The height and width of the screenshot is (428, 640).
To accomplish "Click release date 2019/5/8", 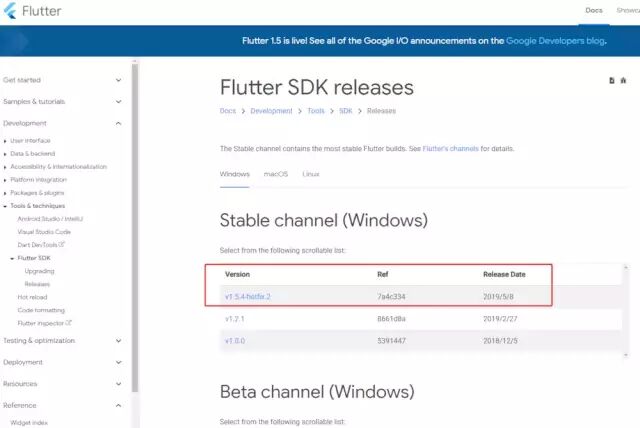I will pos(498,297).
